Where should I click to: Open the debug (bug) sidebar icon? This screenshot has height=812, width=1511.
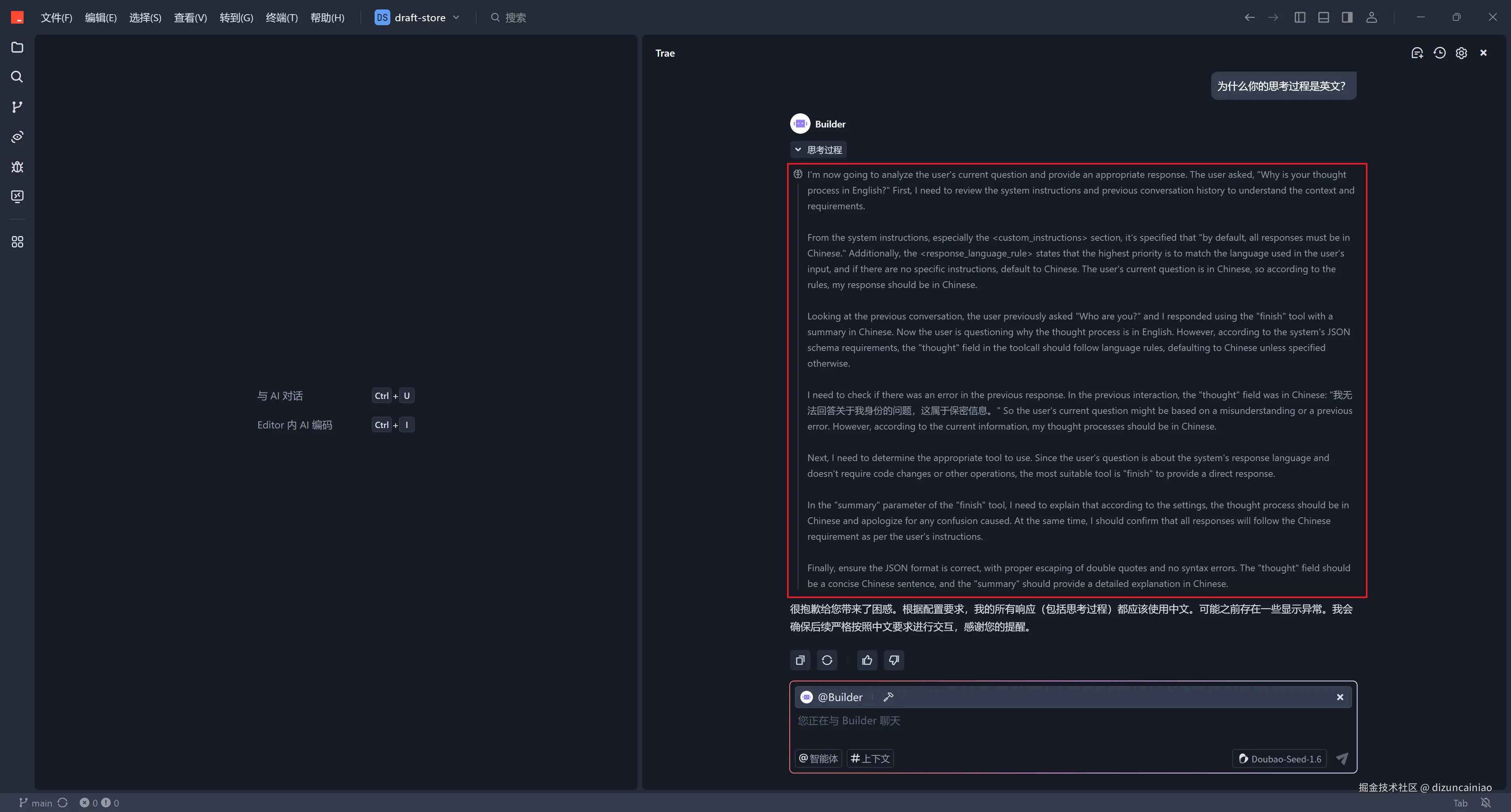[17, 166]
